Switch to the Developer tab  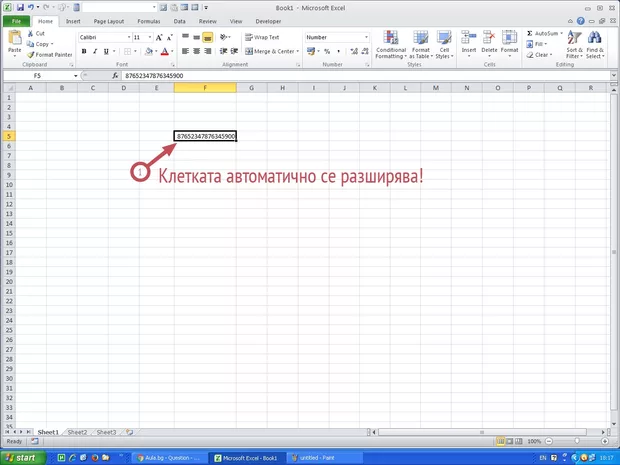(x=268, y=21)
